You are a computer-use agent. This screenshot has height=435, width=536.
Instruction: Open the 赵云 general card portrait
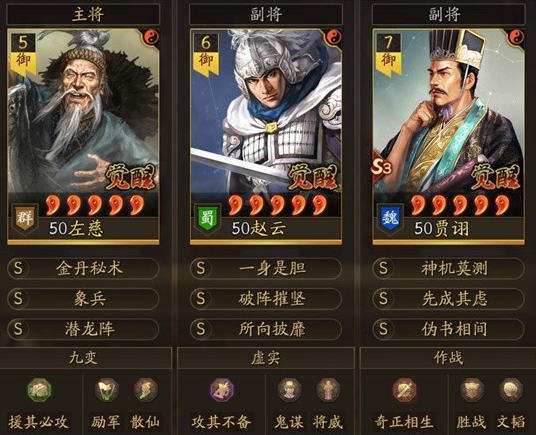266,111
